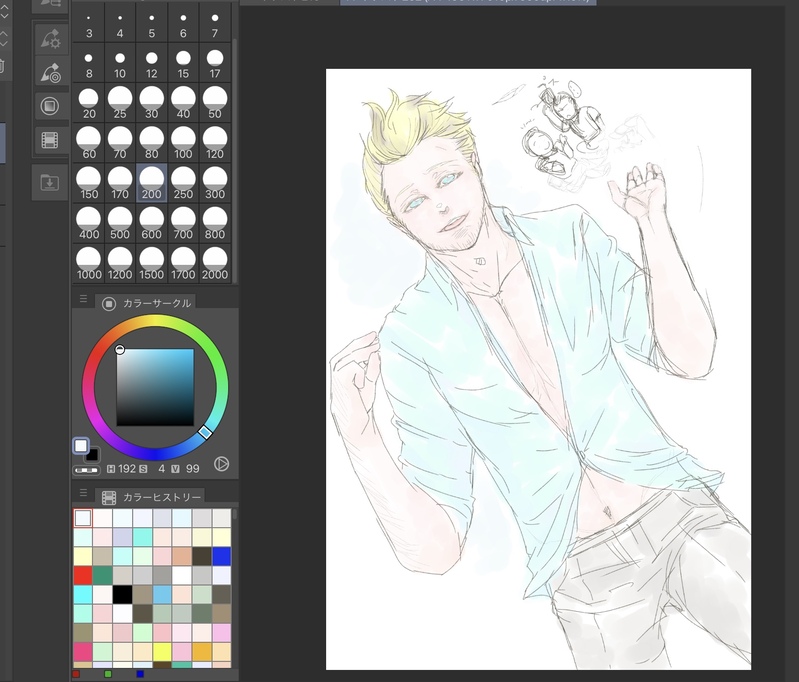Set brush size to 50
Viewport: 799px width, 682px height.
[215, 102]
